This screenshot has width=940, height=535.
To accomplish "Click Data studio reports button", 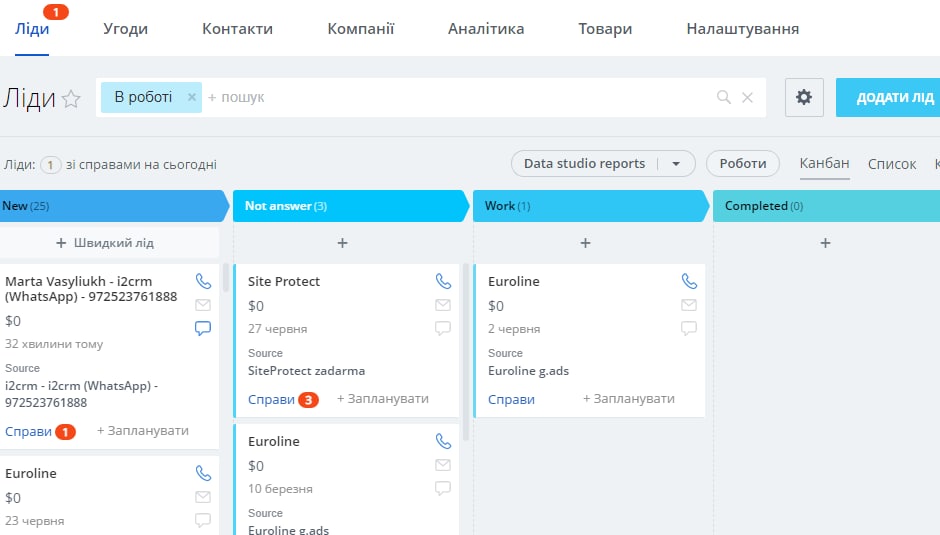I will pyautogui.click(x=585, y=164).
